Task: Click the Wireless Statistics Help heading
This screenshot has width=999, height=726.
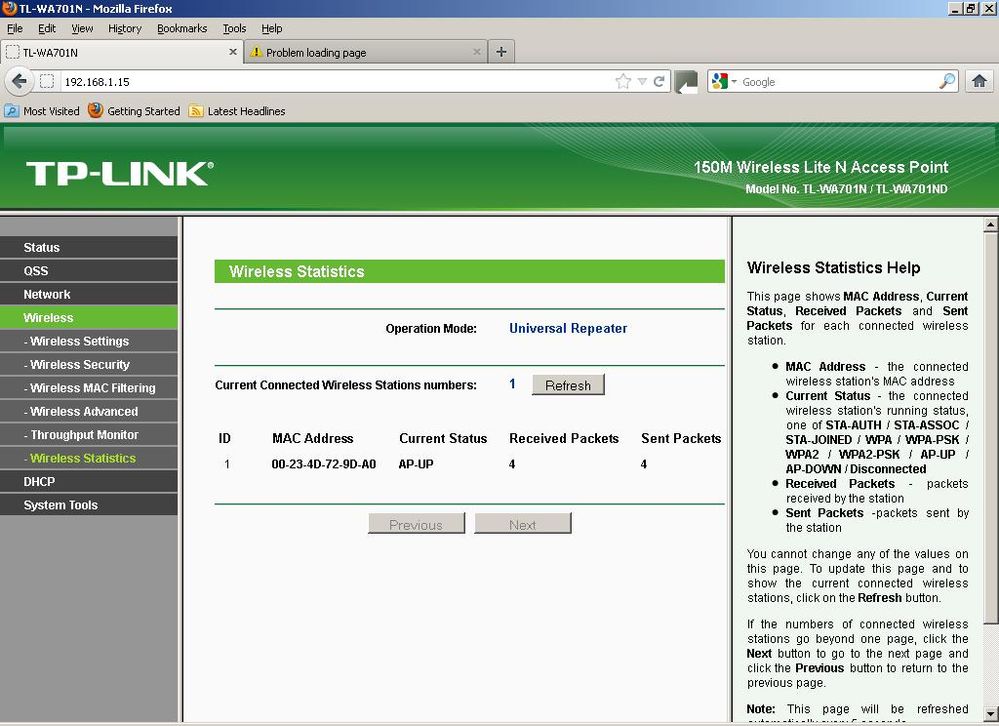Action: click(x=833, y=267)
